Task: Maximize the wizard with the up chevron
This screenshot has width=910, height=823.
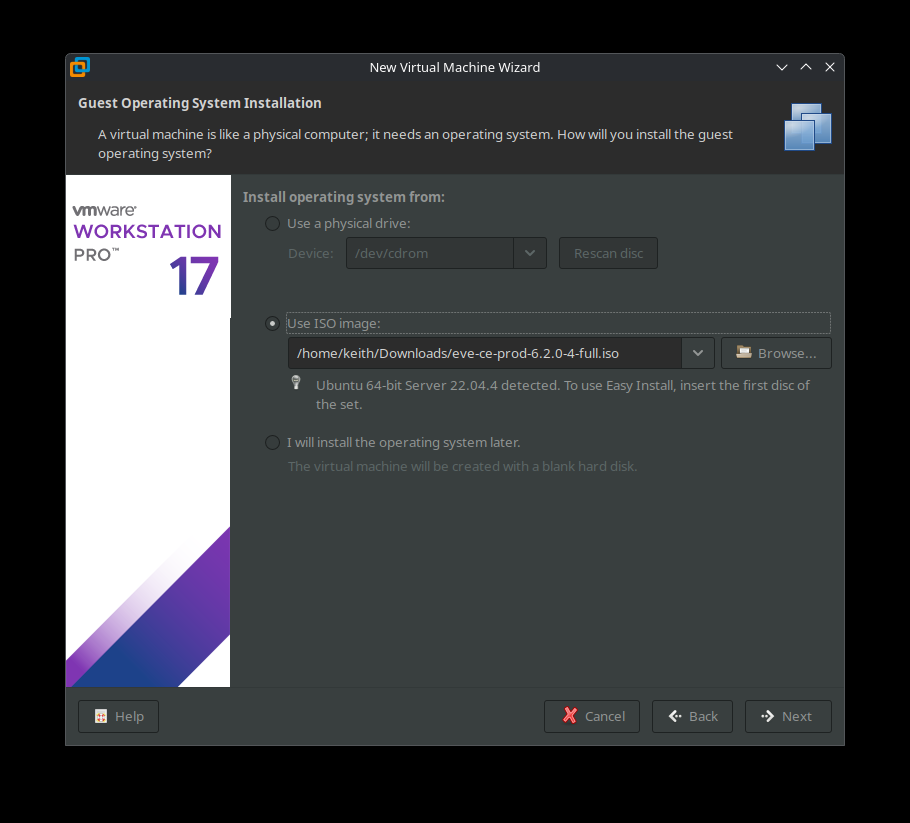Action: click(806, 67)
